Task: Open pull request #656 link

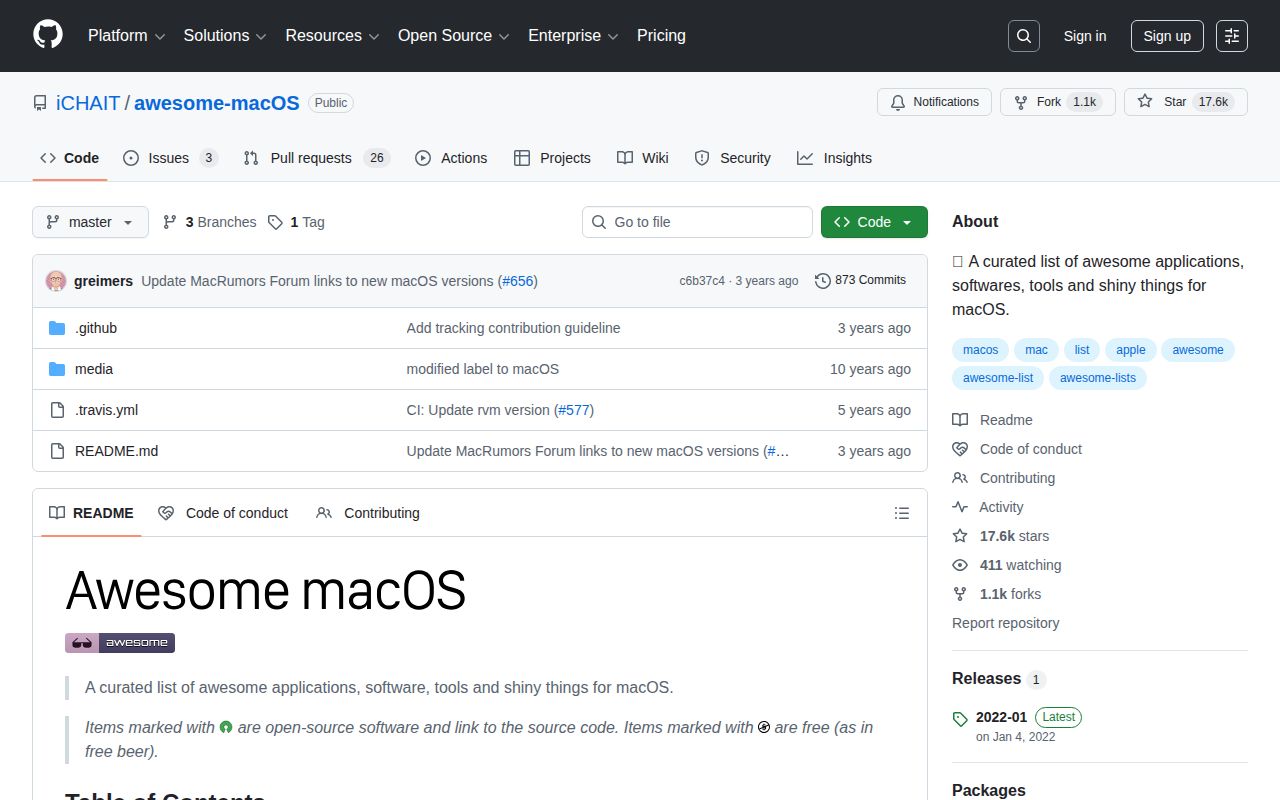Action: (518, 281)
